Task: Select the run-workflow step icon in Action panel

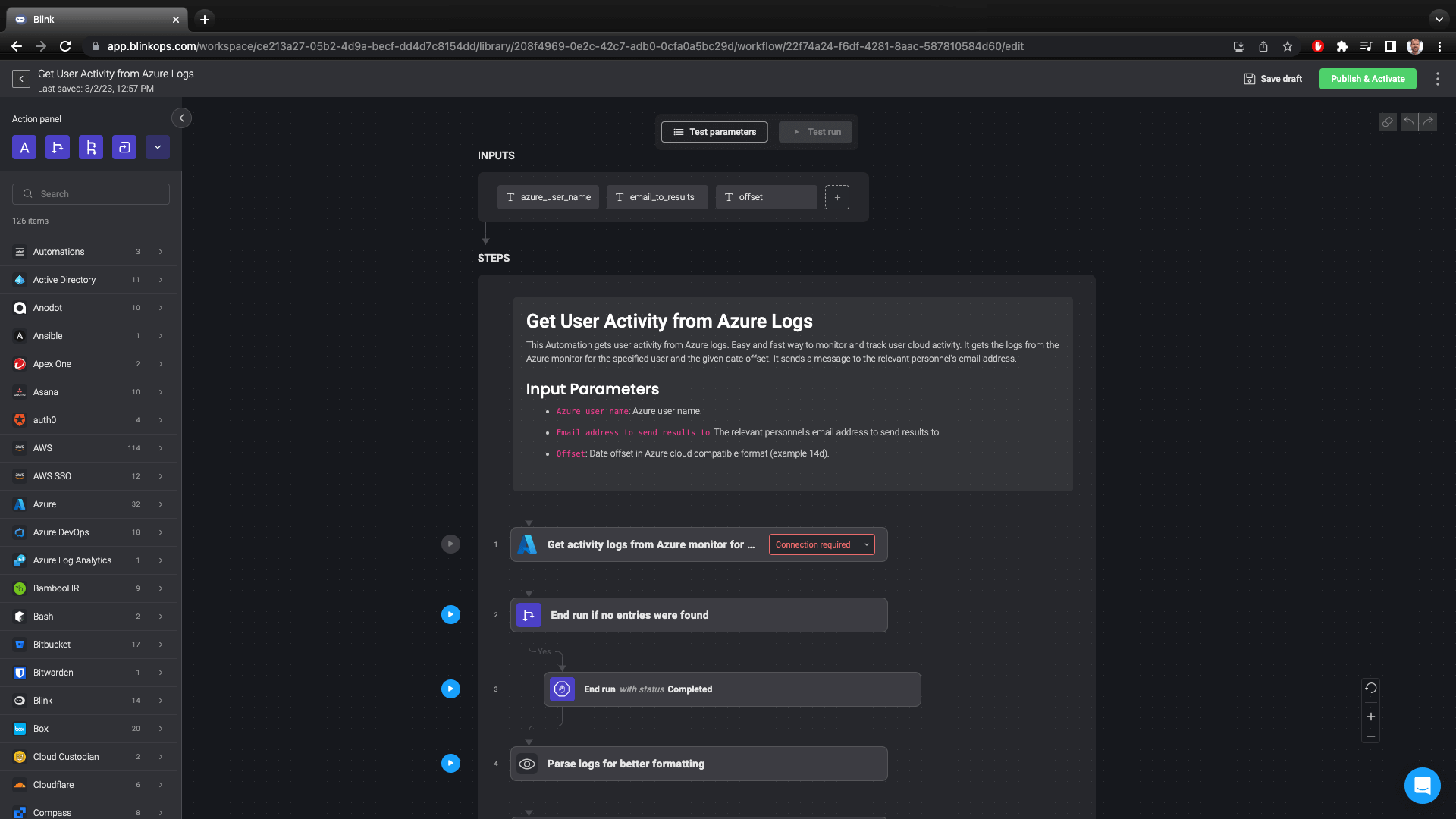Action: tap(124, 147)
